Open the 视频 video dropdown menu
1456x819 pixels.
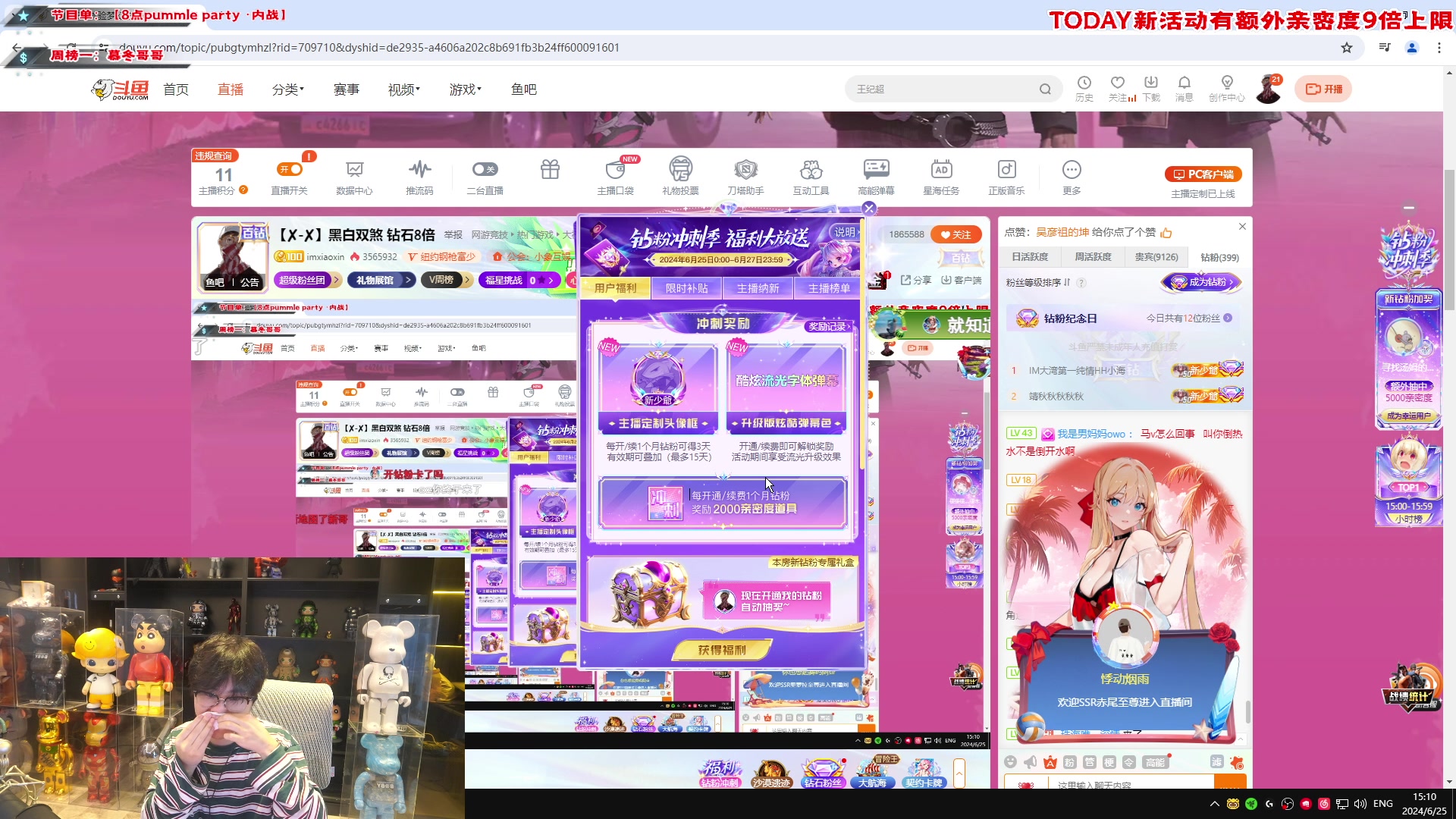point(403,89)
